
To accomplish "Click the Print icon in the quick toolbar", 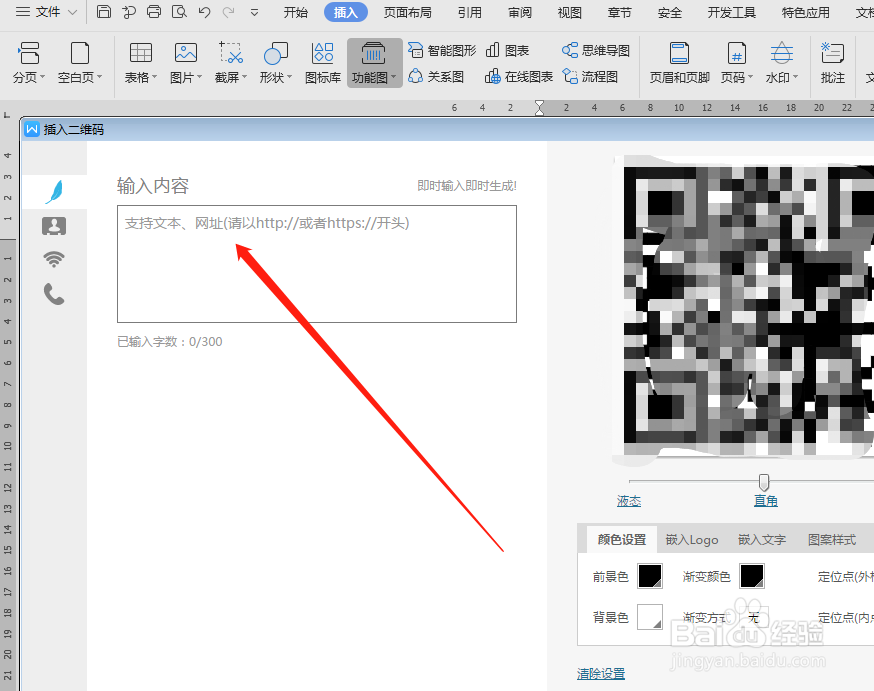I will (x=154, y=12).
